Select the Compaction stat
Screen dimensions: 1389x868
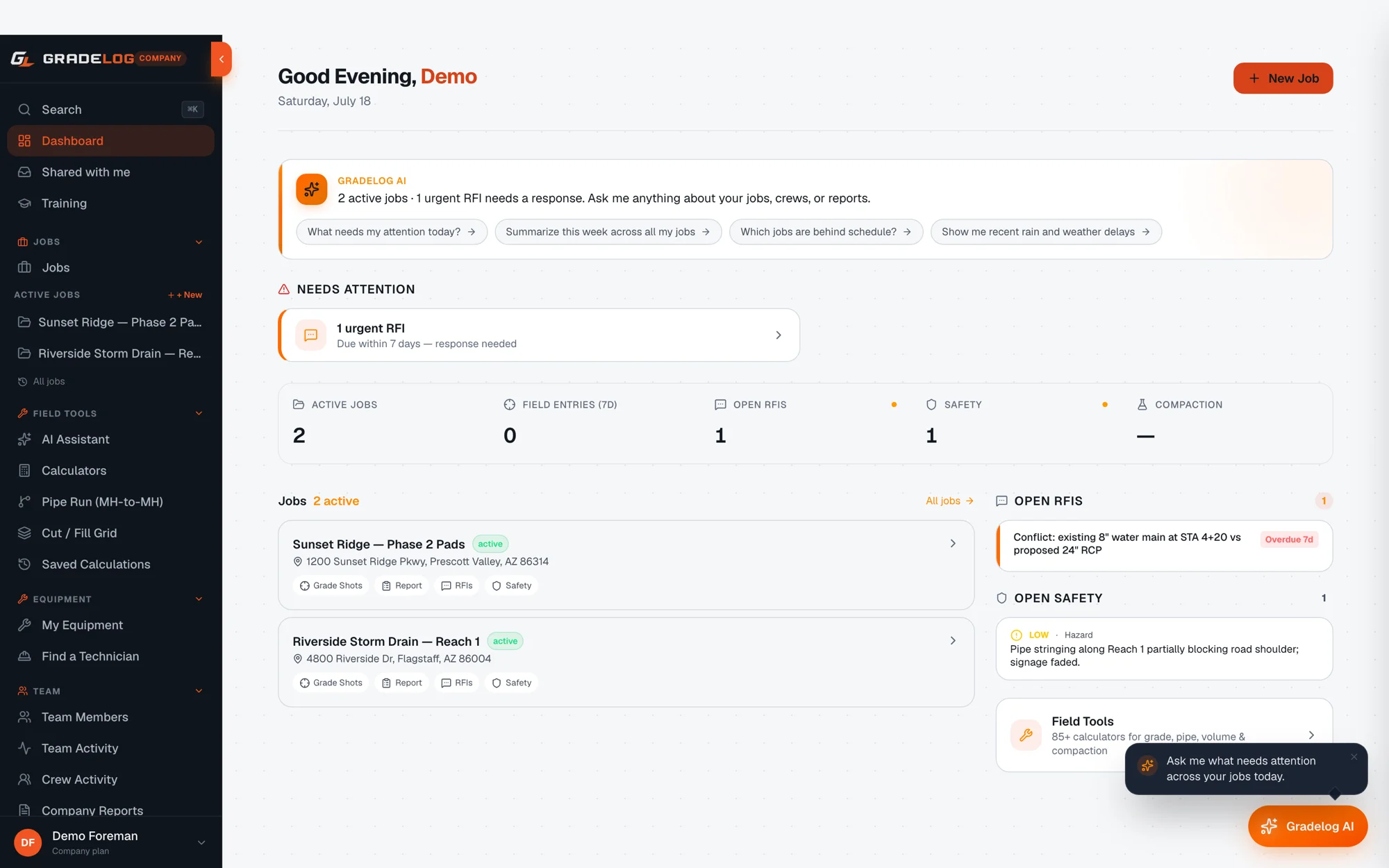point(1228,423)
